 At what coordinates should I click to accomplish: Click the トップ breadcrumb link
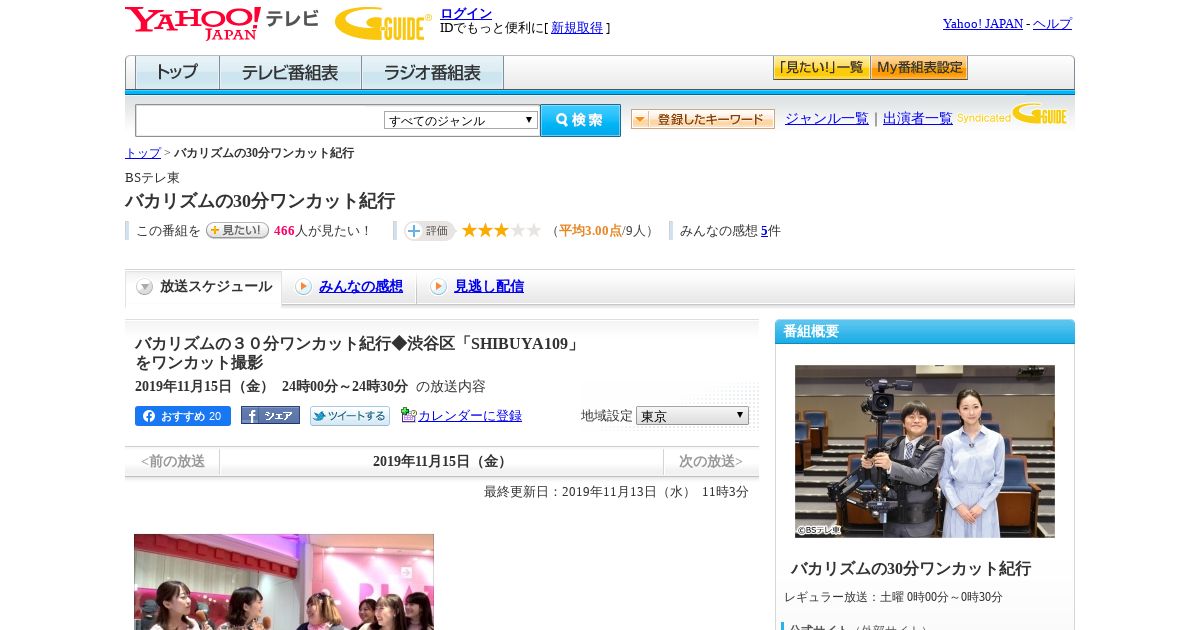[142, 153]
